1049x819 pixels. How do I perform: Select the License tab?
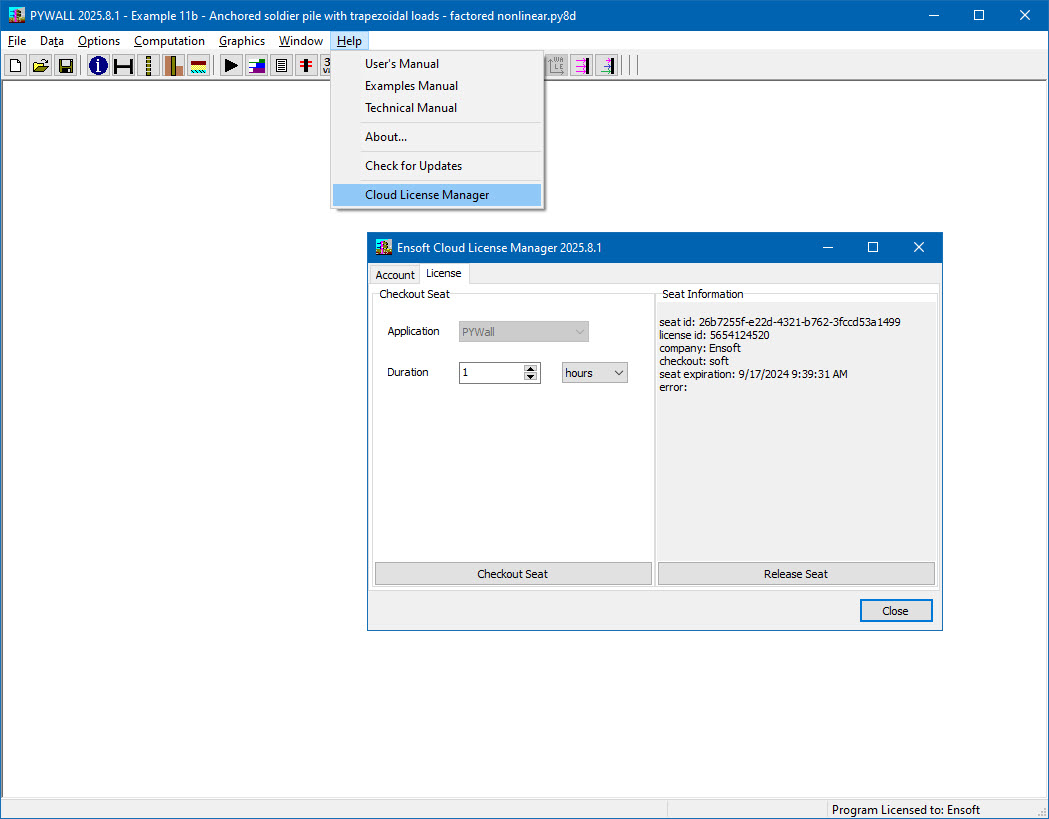tap(443, 273)
